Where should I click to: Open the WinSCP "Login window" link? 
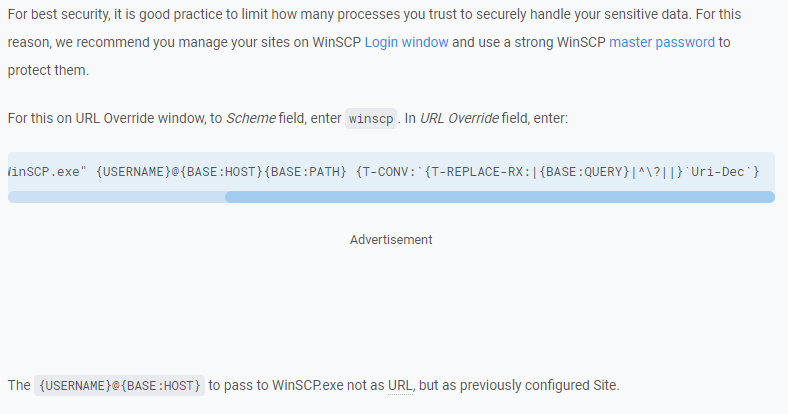coord(406,43)
